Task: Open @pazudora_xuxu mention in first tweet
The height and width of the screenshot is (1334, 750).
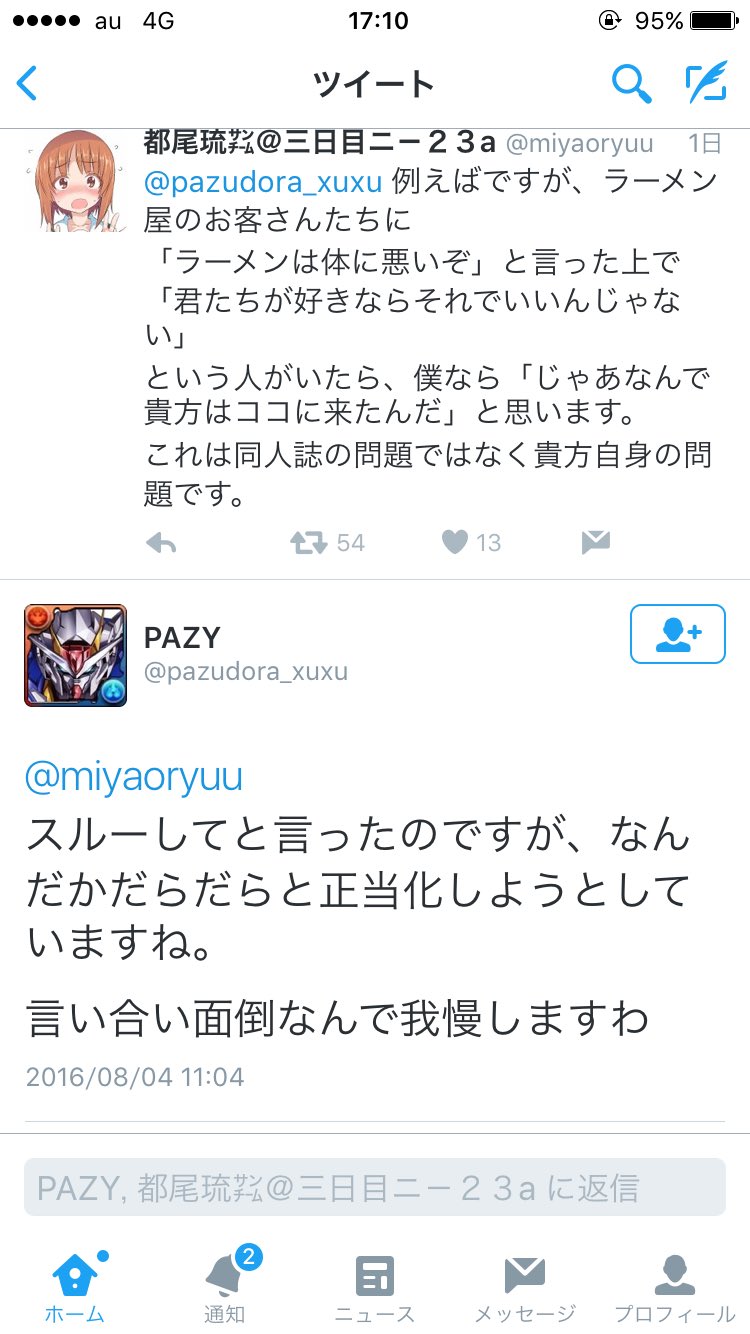Action: coord(264,182)
